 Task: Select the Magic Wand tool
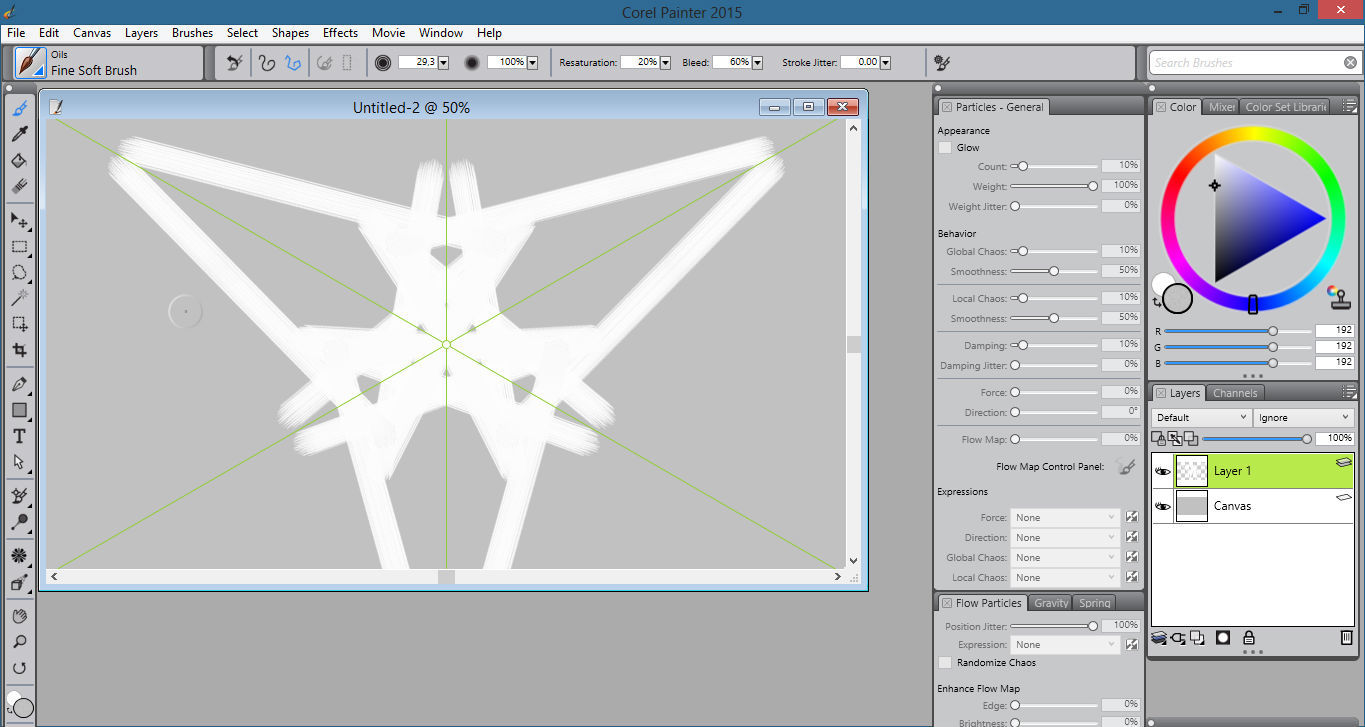pos(19,298)
